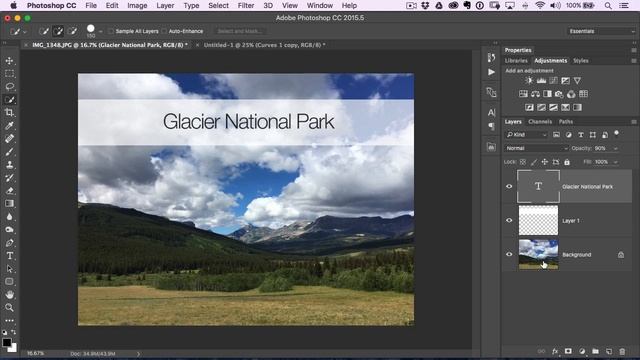Hide the Glacier National Park text layer
640x360 pixels.
[509, 187]
